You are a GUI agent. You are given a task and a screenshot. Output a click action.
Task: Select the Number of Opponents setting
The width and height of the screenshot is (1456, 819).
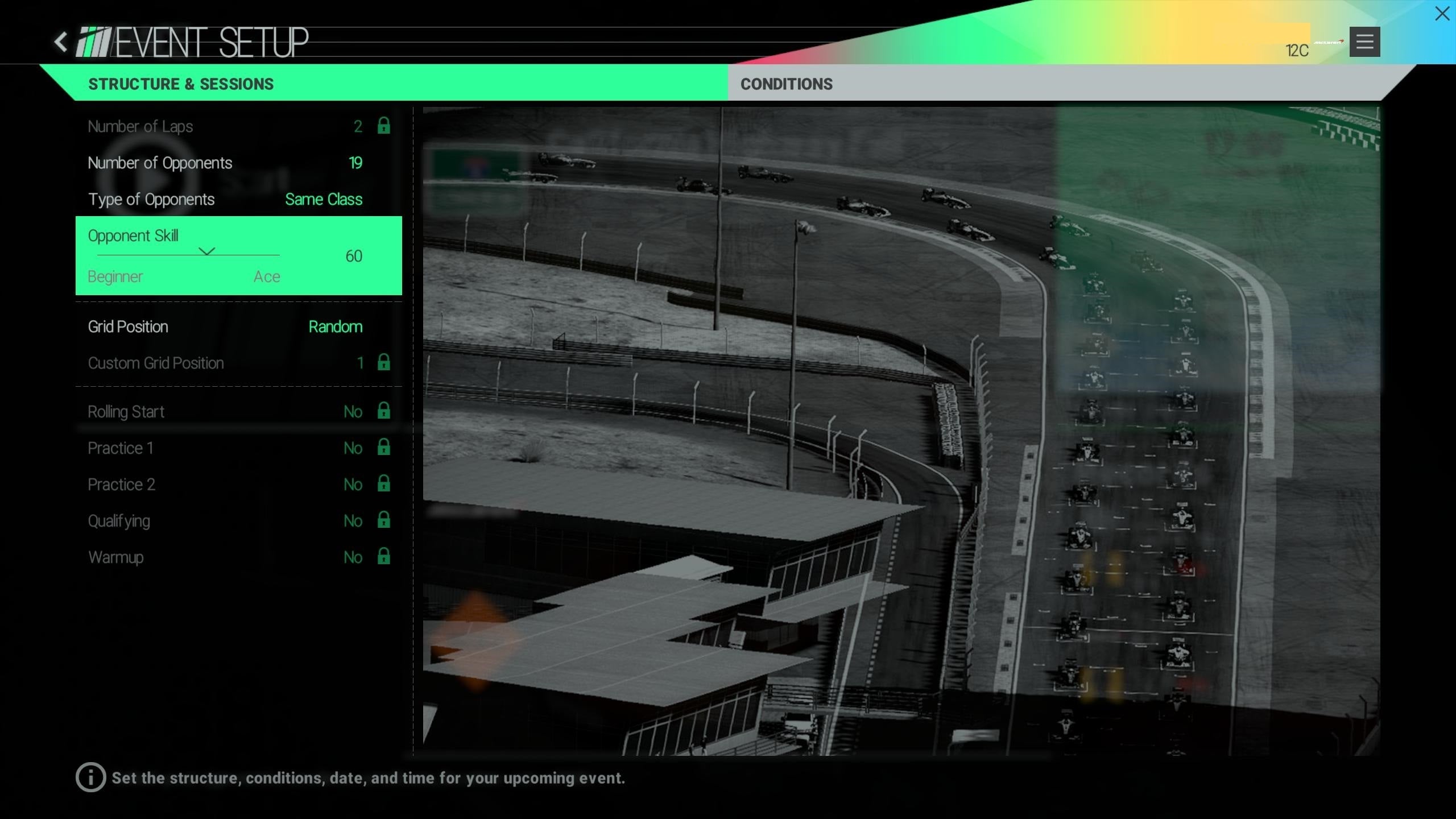[239, 163]
